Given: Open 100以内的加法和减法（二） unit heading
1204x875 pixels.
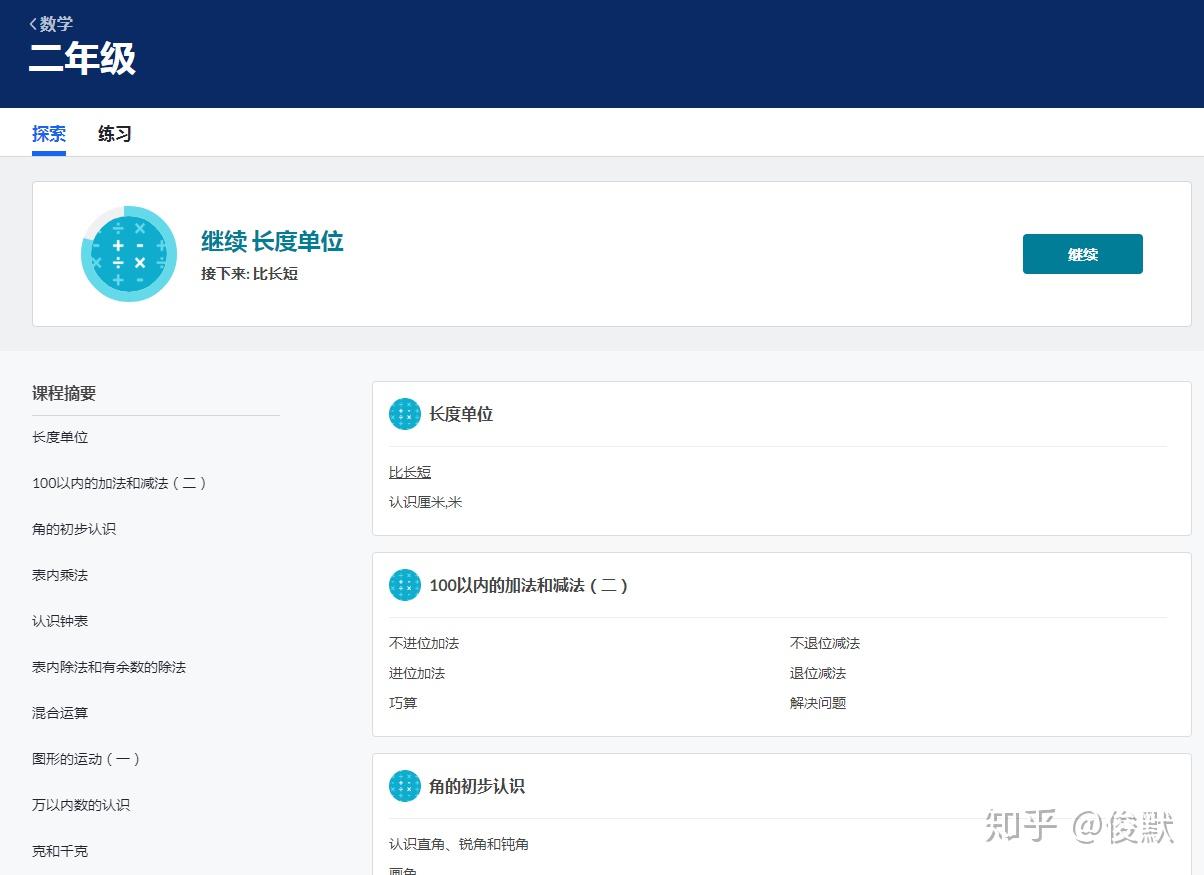Looking at the screenshot, I should 529,585.
